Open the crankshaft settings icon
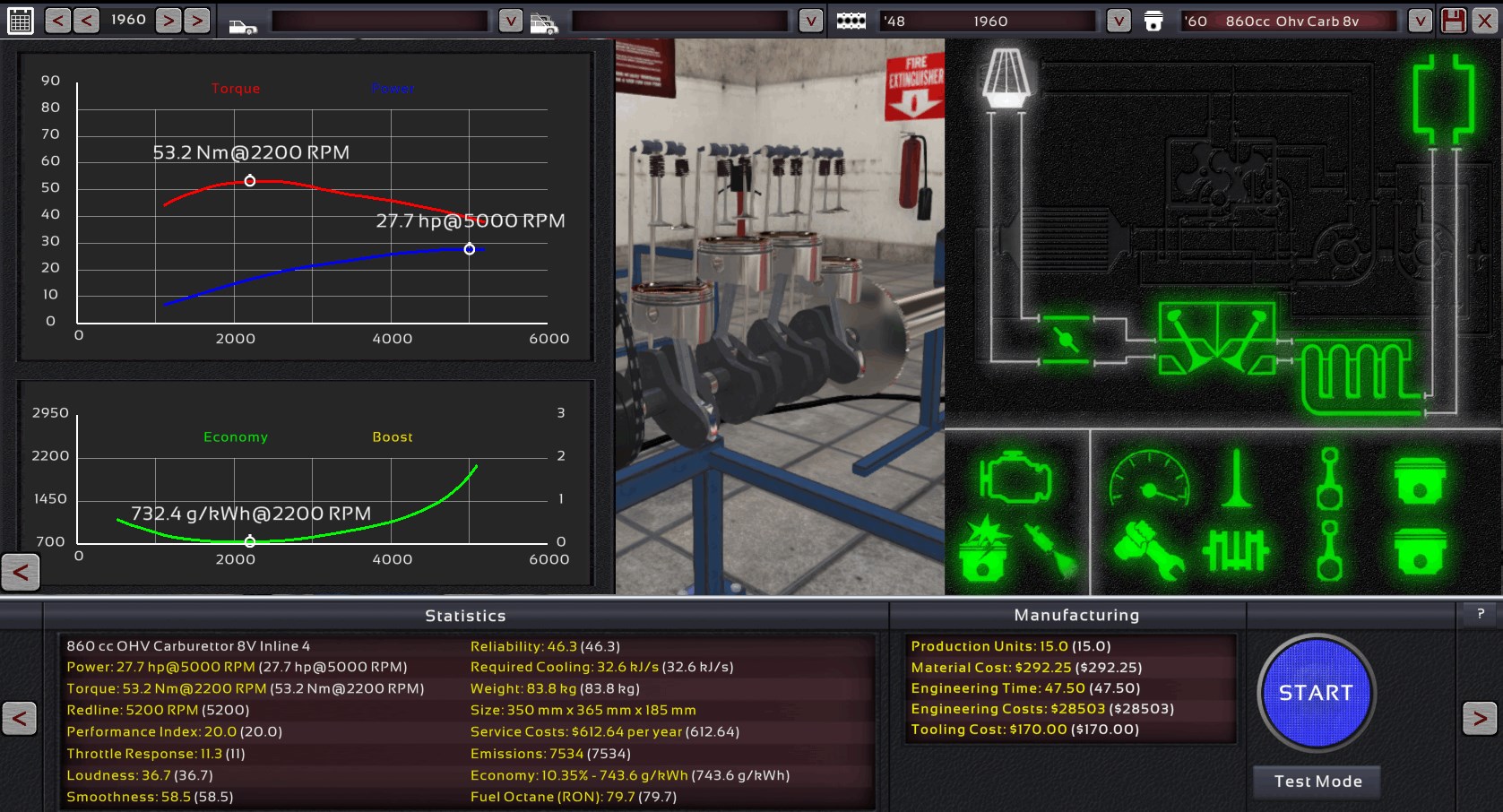 coord(1236,549)
